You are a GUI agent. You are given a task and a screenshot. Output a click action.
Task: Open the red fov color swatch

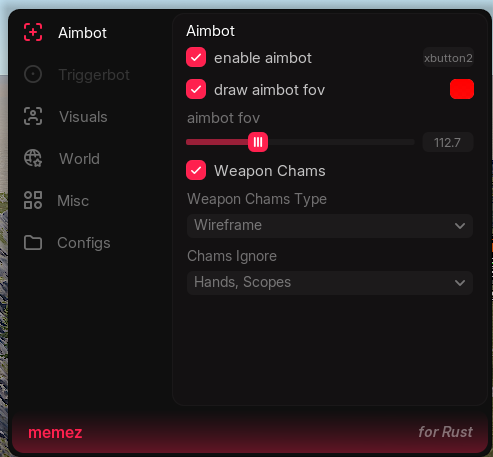point(462,89)
